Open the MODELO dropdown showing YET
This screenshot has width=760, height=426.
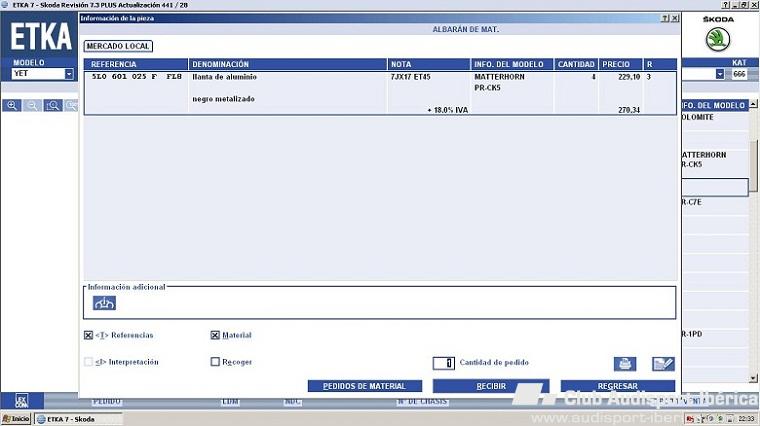(x=69, y=74)
